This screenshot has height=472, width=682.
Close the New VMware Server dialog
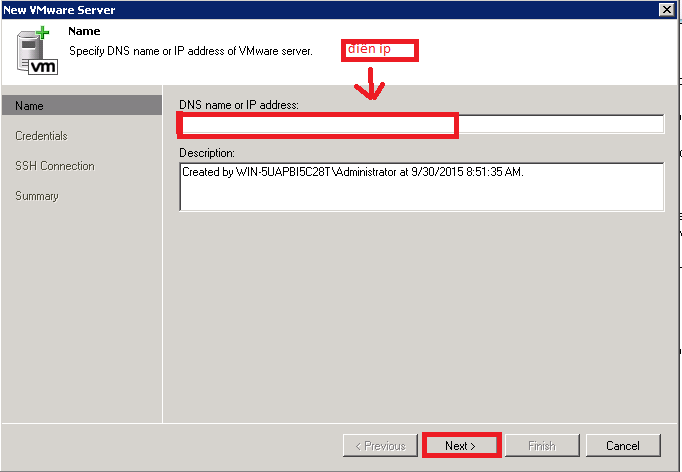666,9
